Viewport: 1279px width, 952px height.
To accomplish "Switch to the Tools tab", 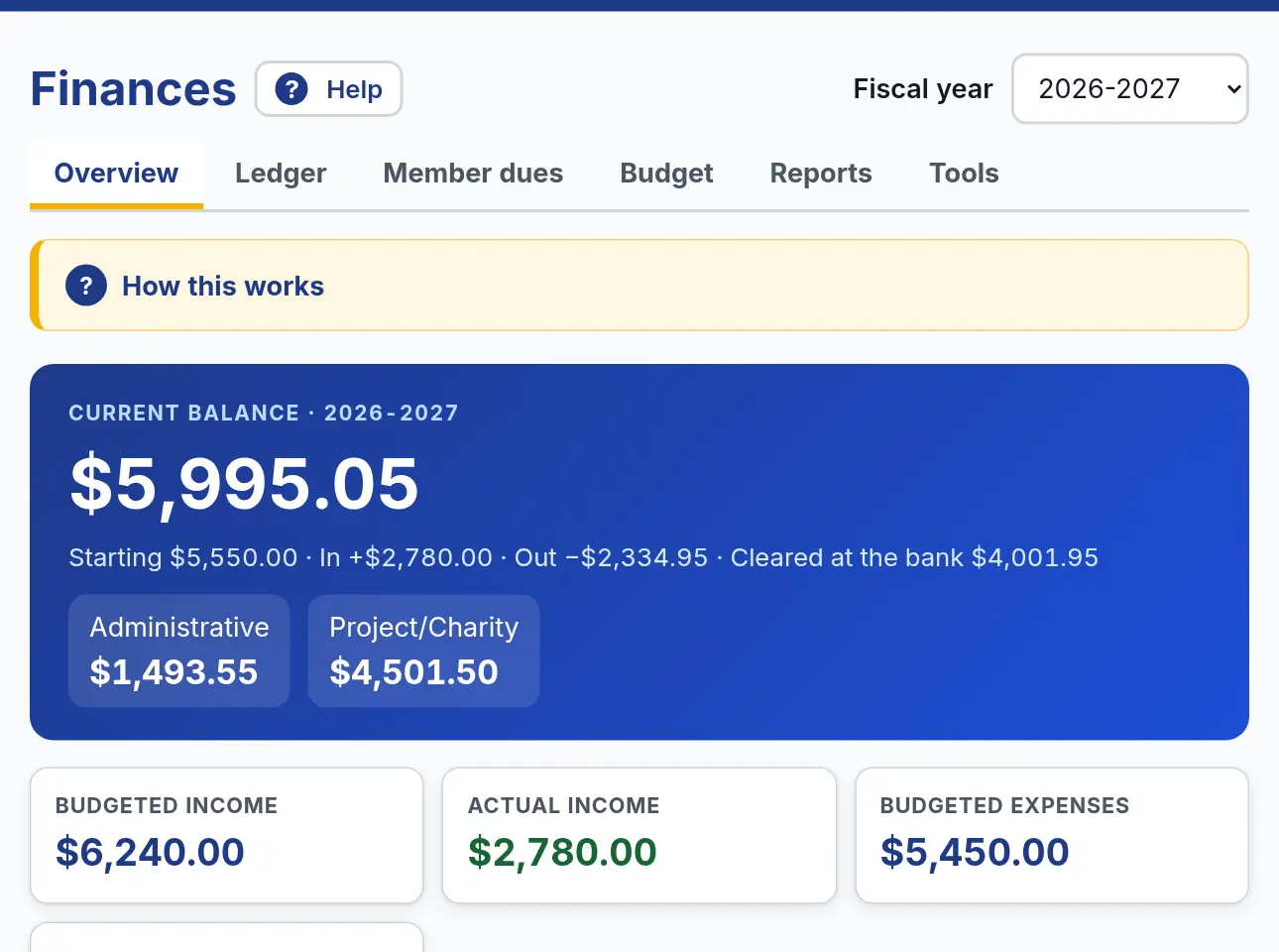I will (x=964, y=174).
